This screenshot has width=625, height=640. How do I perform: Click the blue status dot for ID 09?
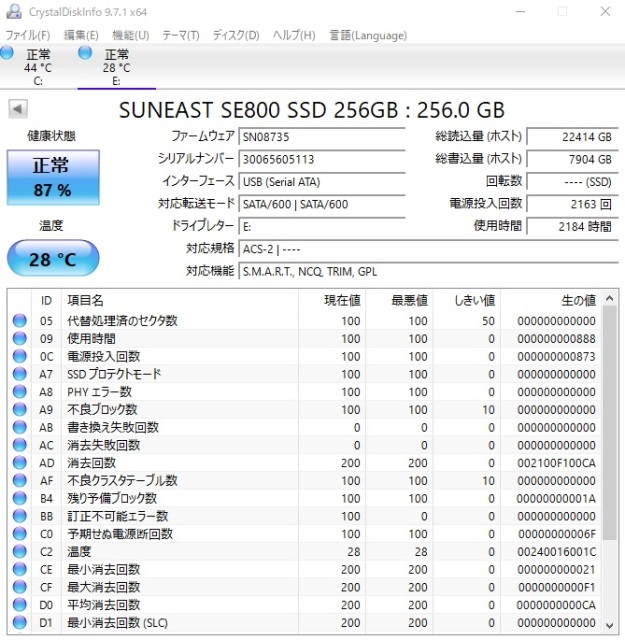(x=19, y=338)
